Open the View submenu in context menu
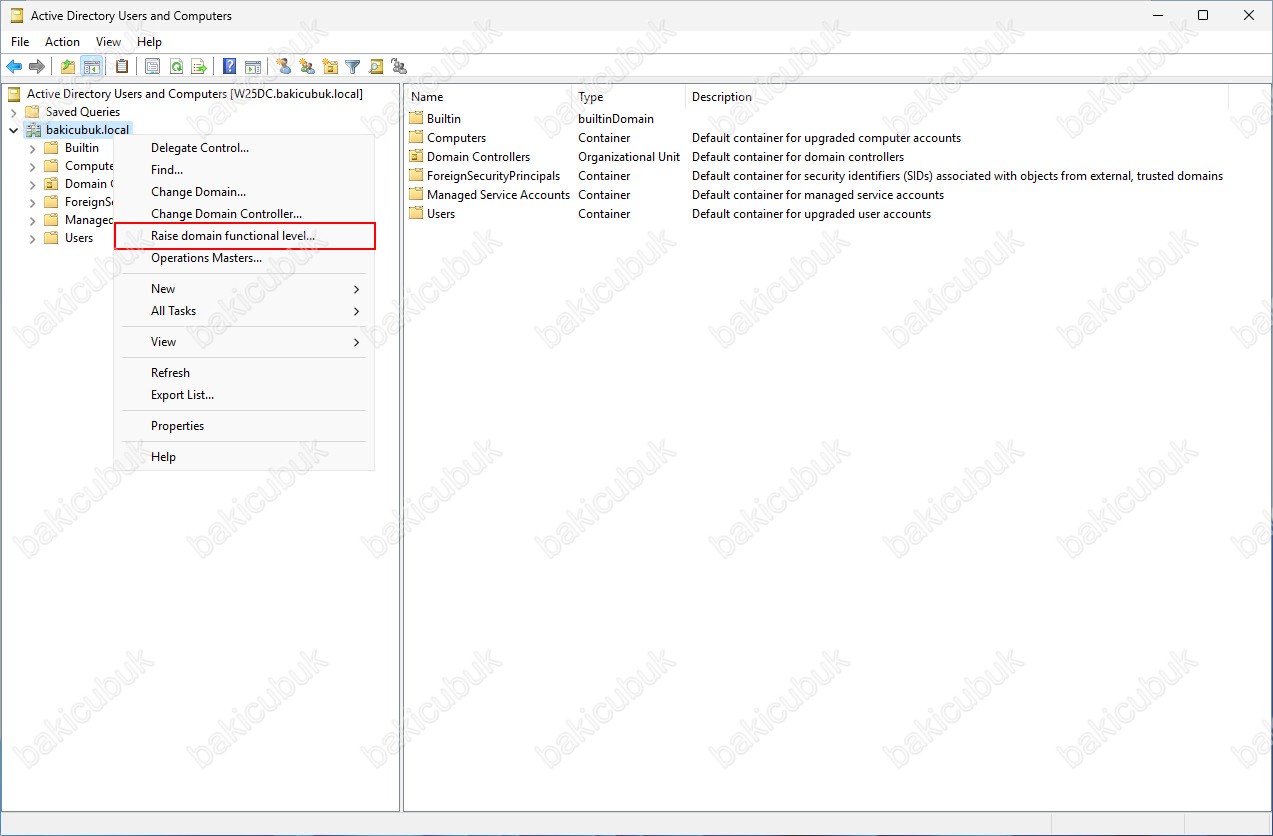 pos(244,342)
